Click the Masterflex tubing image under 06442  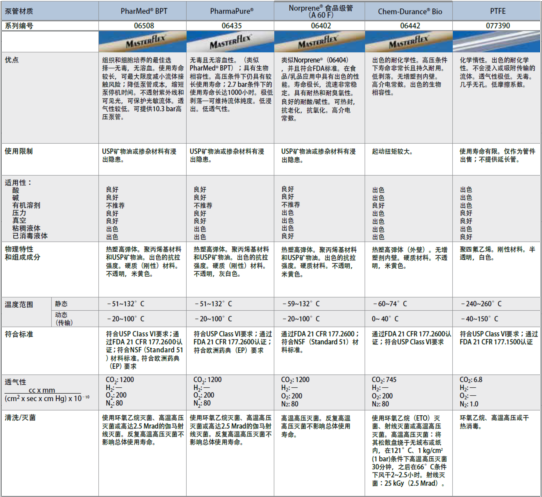click(409, 41)
